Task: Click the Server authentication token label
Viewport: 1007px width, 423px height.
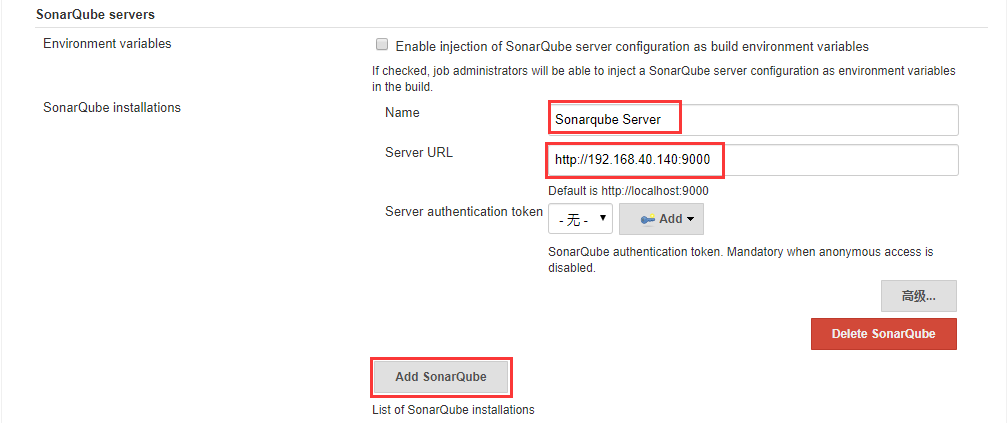Action: tap(464, 212)
